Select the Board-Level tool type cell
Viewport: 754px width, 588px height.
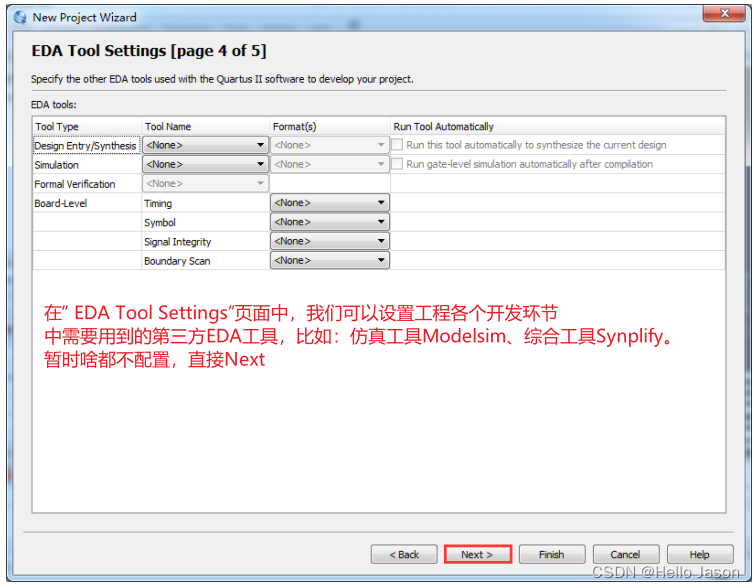click(x=87, y=203)
